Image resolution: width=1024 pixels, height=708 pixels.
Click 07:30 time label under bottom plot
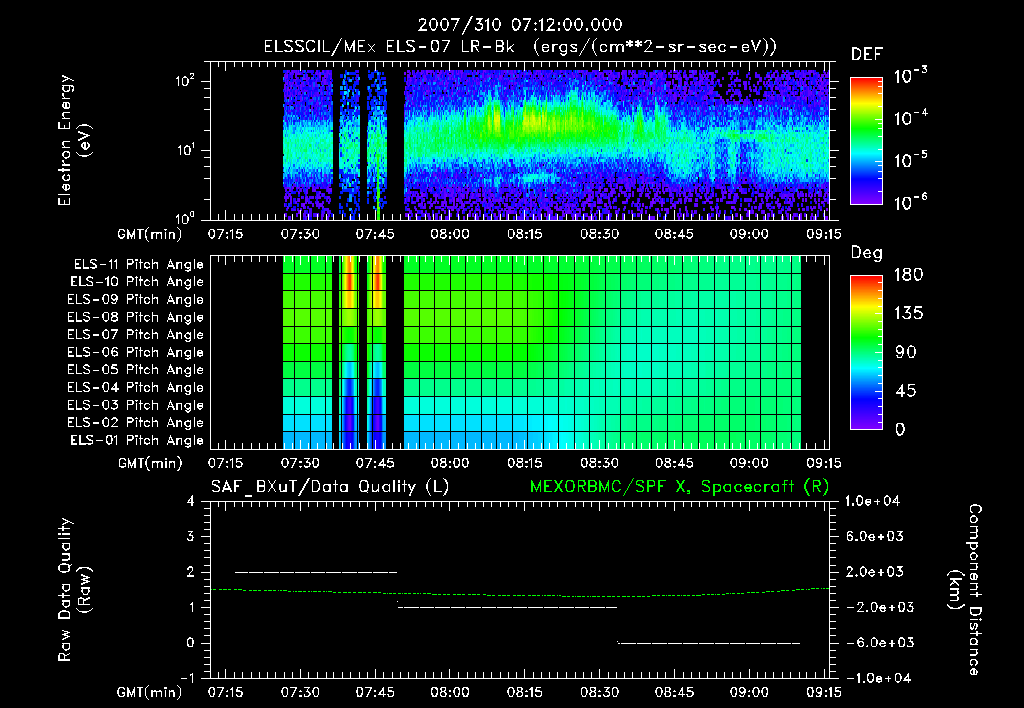click(x=300, y=692)
